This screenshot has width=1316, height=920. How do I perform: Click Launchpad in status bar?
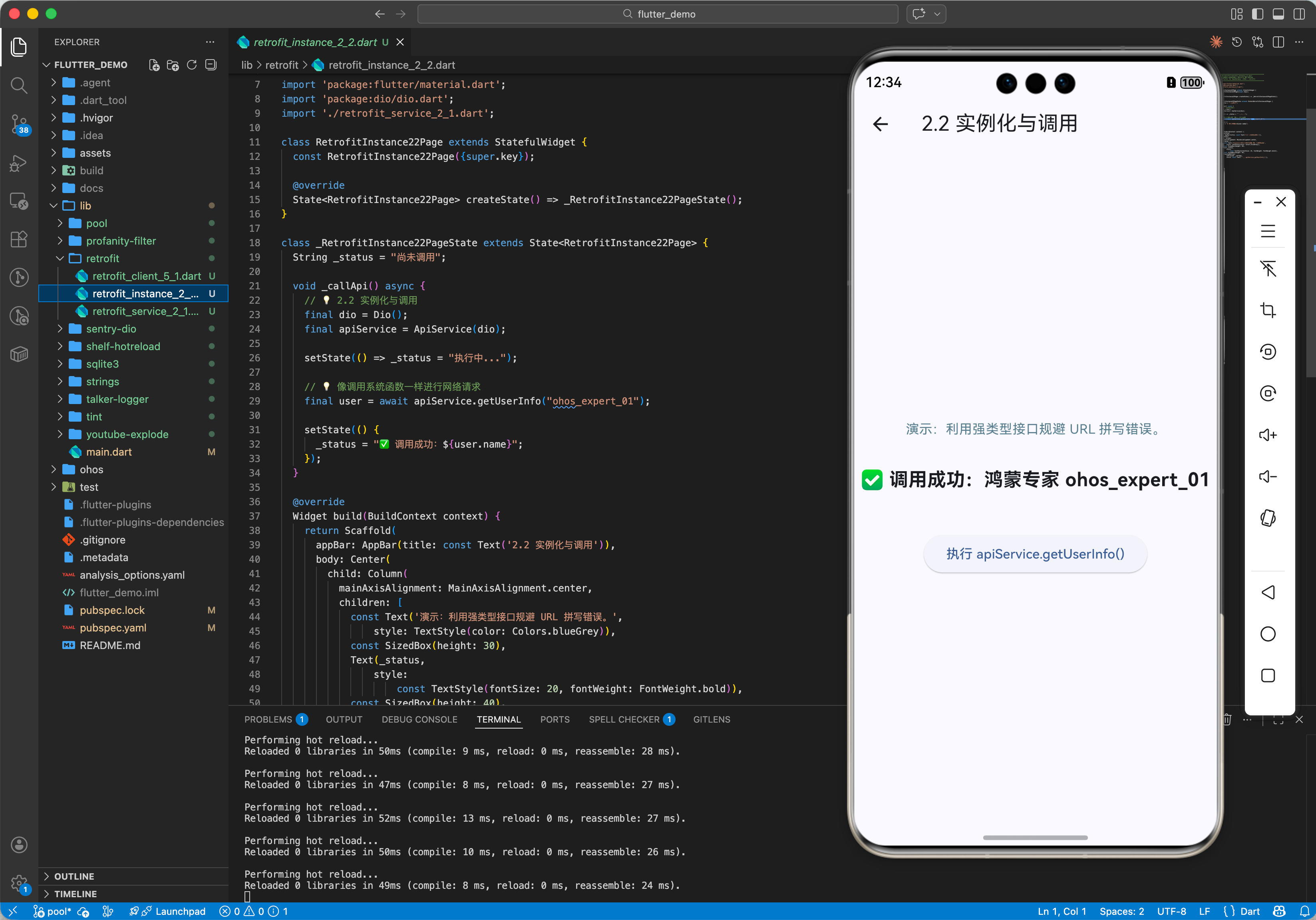point(180,911)
